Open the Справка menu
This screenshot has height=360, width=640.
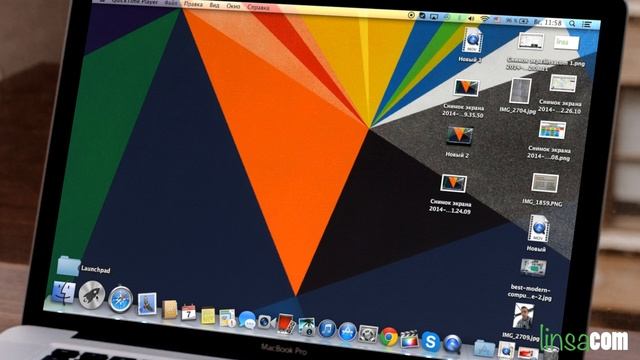click(x=258, y=7)
